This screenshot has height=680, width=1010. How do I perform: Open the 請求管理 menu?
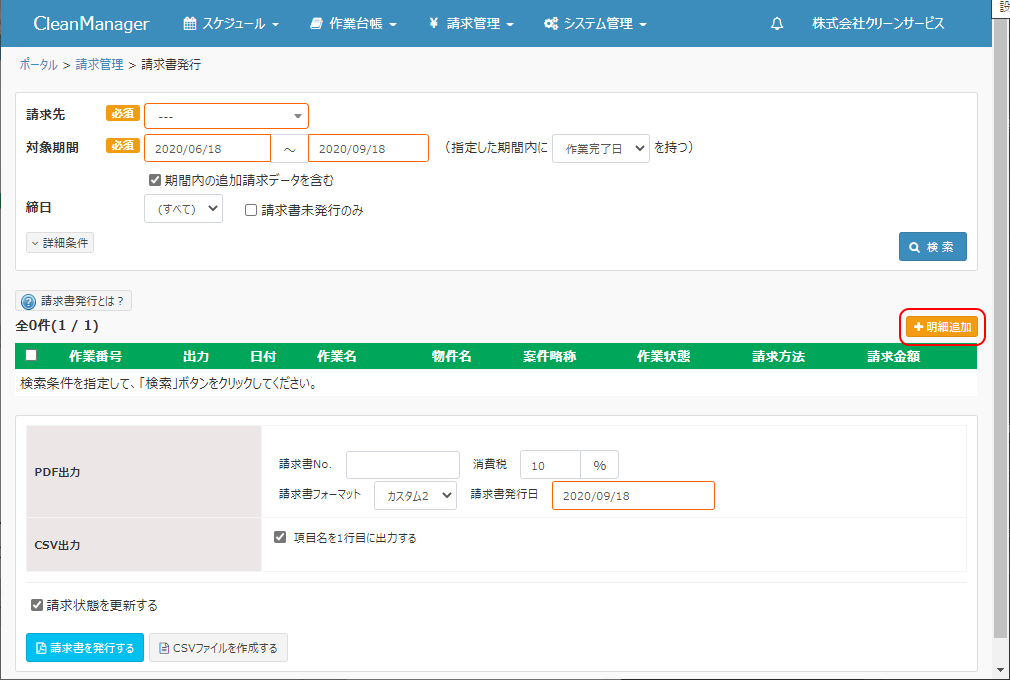[x=471, y=24]
